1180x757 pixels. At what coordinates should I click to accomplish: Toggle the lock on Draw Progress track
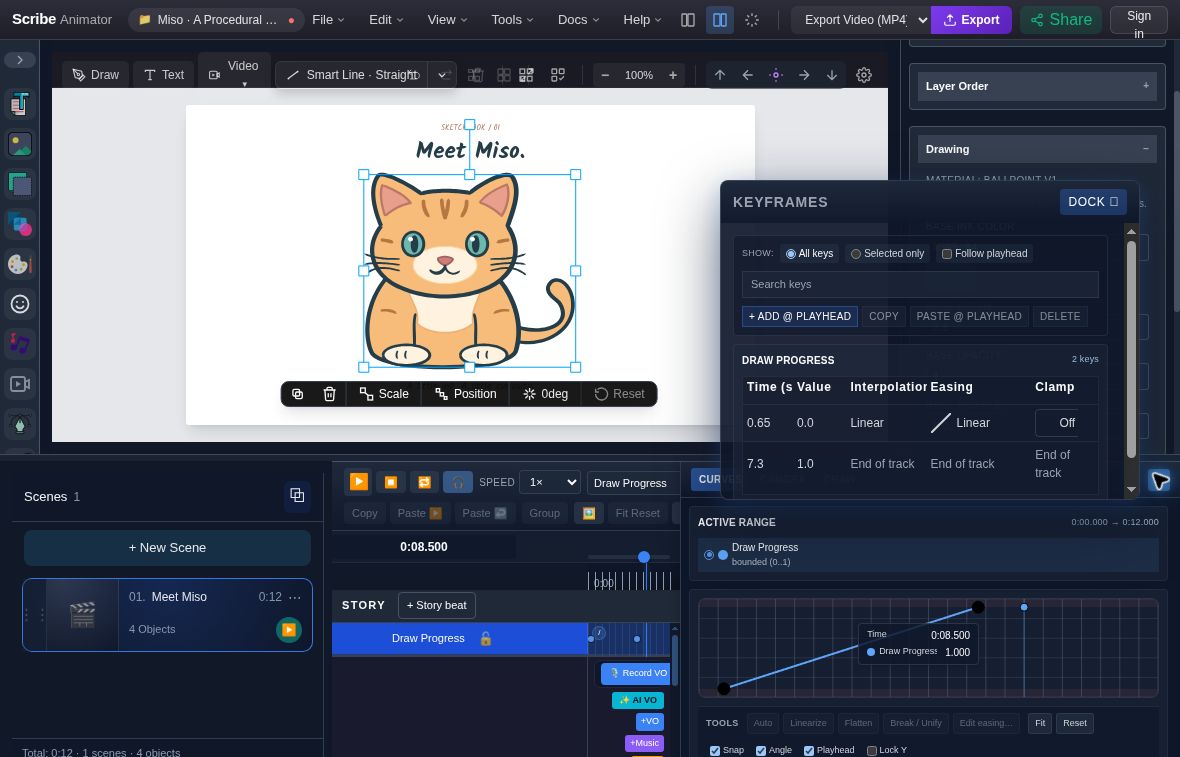pos(486,639)
